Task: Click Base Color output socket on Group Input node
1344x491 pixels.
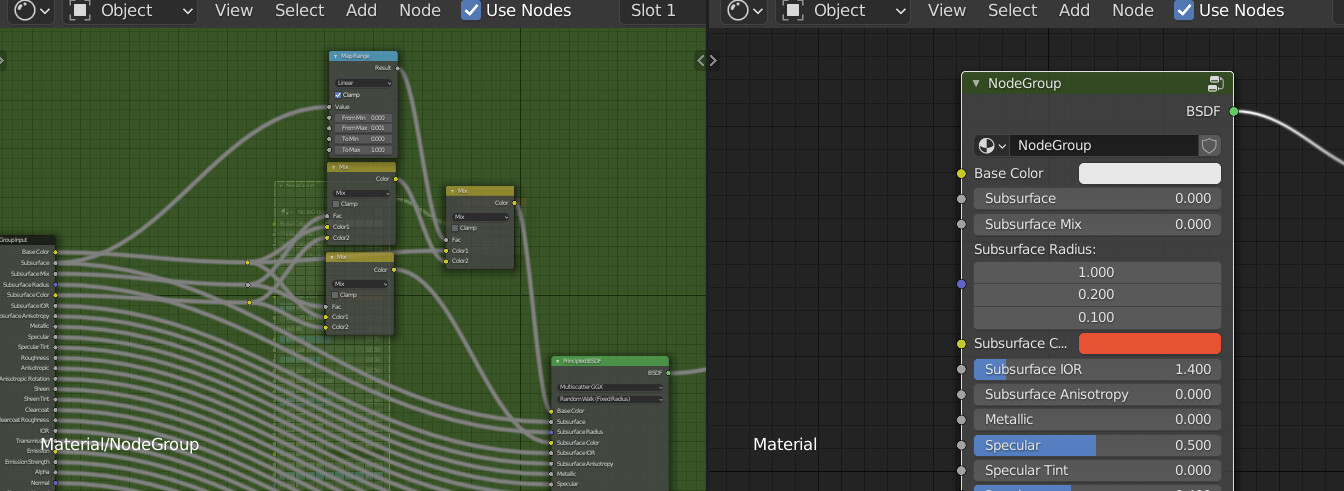Action: pyautogui.click(x=55, y=252)
